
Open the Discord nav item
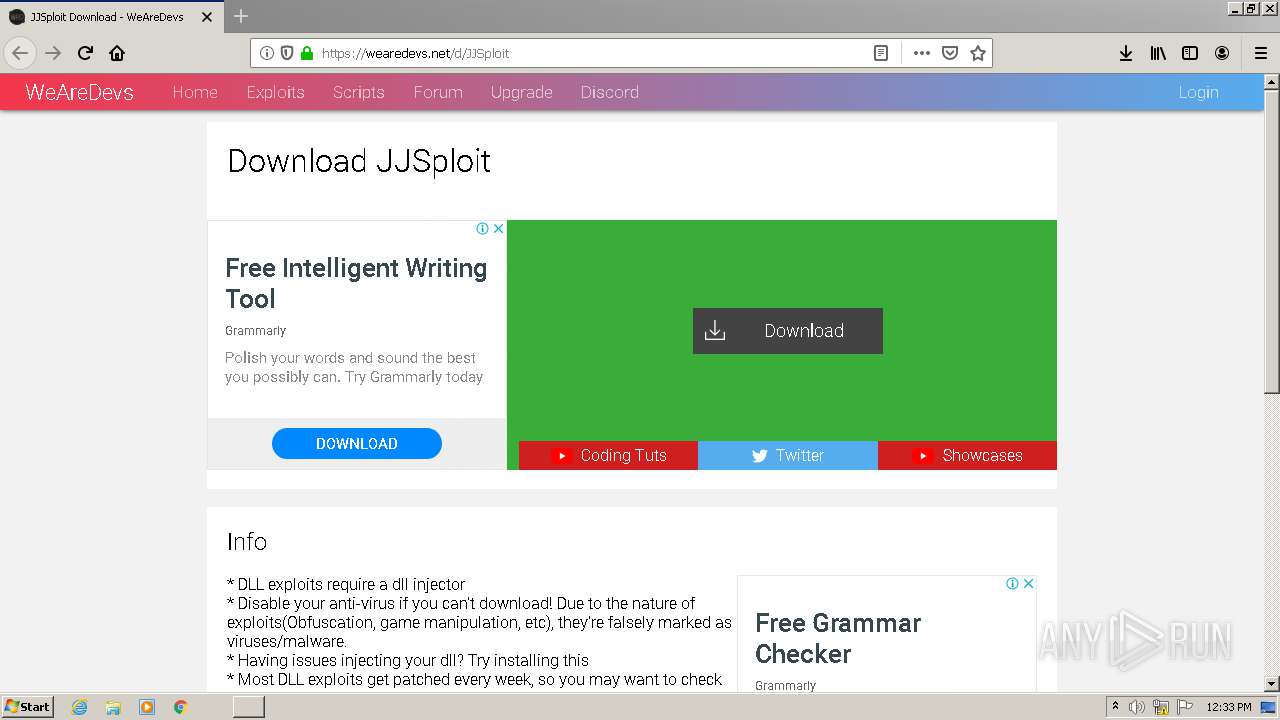609,92
